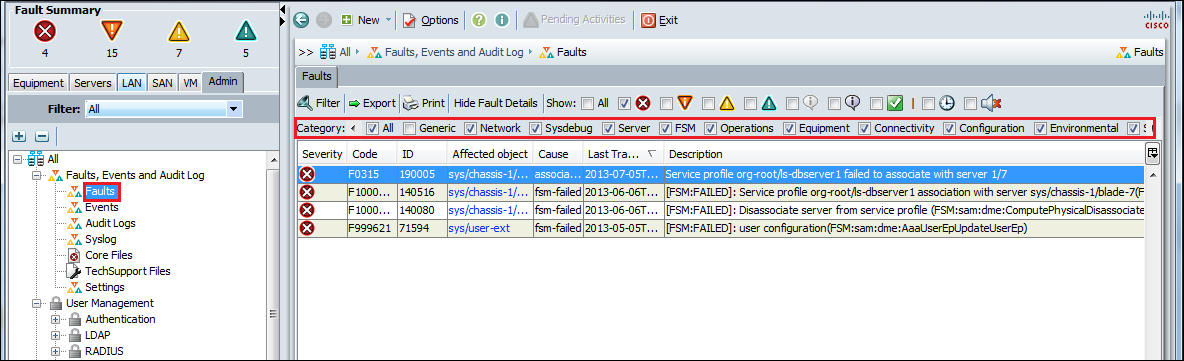Open the sys/user-ext affected object link
Image resolution: width=1184 pixels, height=361 pixels.
coord(480,228)
